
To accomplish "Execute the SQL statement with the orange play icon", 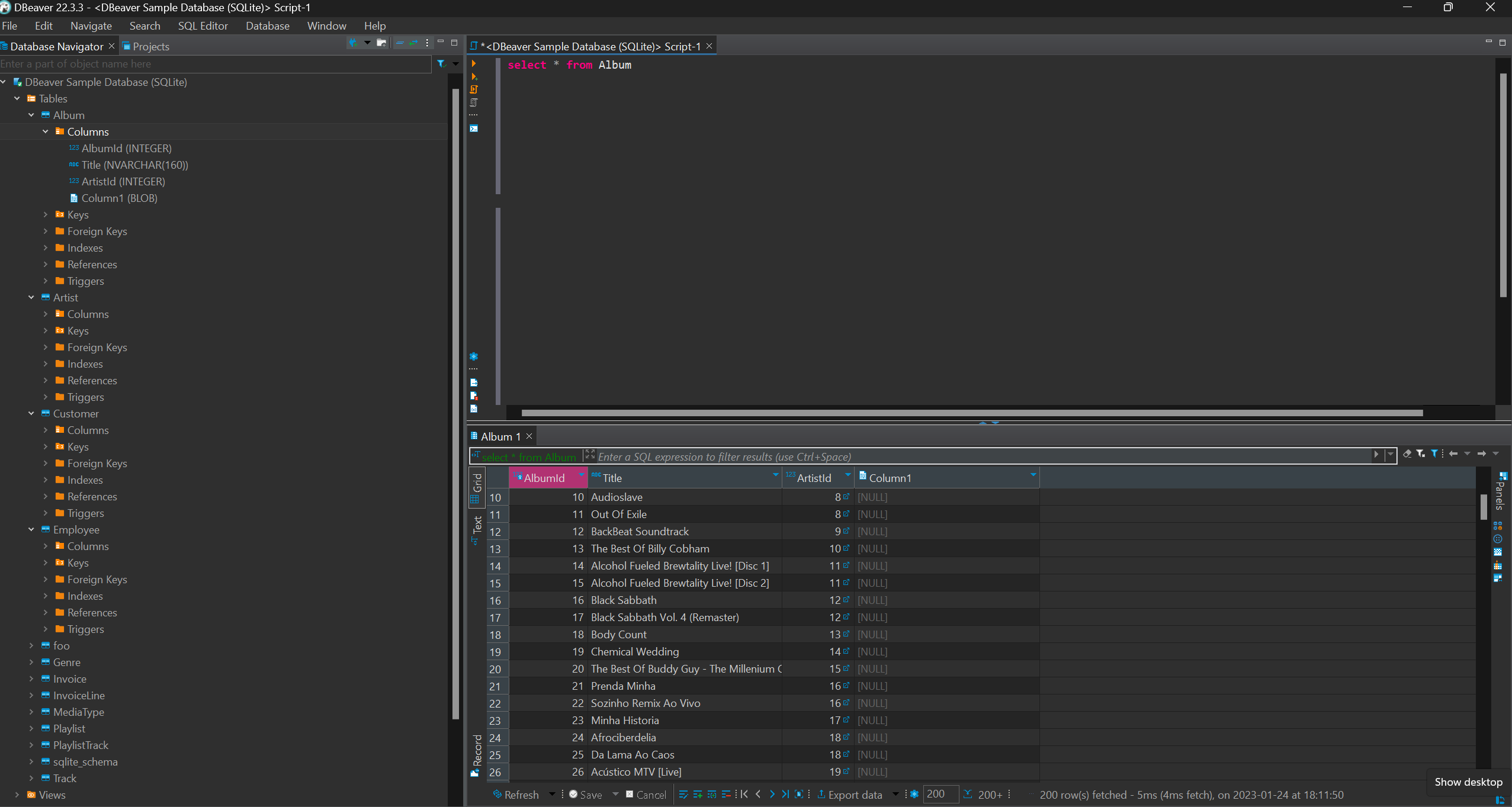I will (474, 63).
